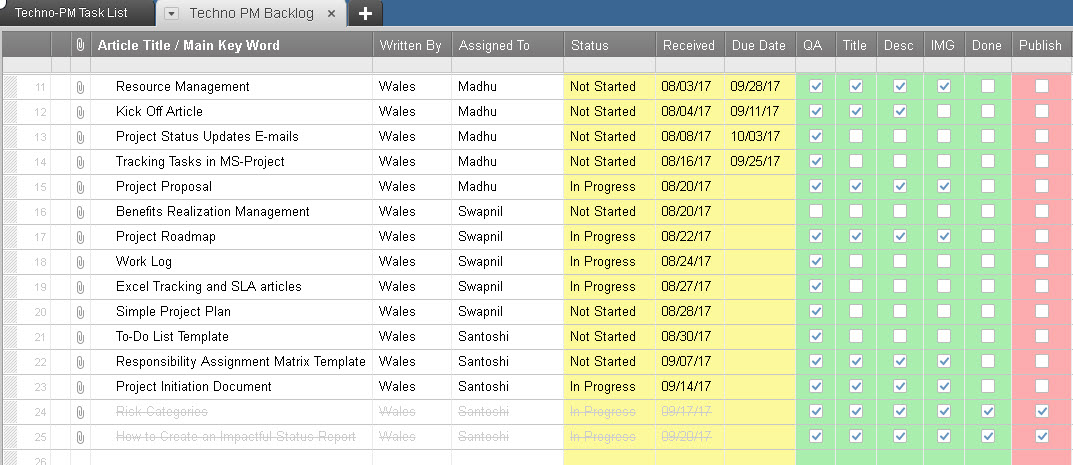Image resolution: width=1073 pixels, height=465 pixels.
Task: Open attachments for Responsibility Assignment Matrix Template
Action: 80,362
